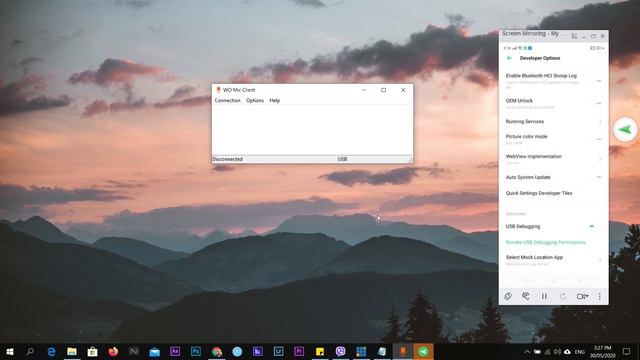Launch Adobe Premiere Pro from taskbar
The width and height of the screenshot is (640, 360).
point(299,351)
